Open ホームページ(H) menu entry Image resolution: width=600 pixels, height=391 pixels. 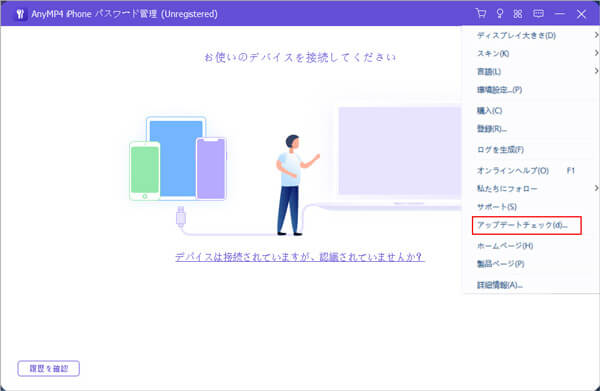(531, 246)
